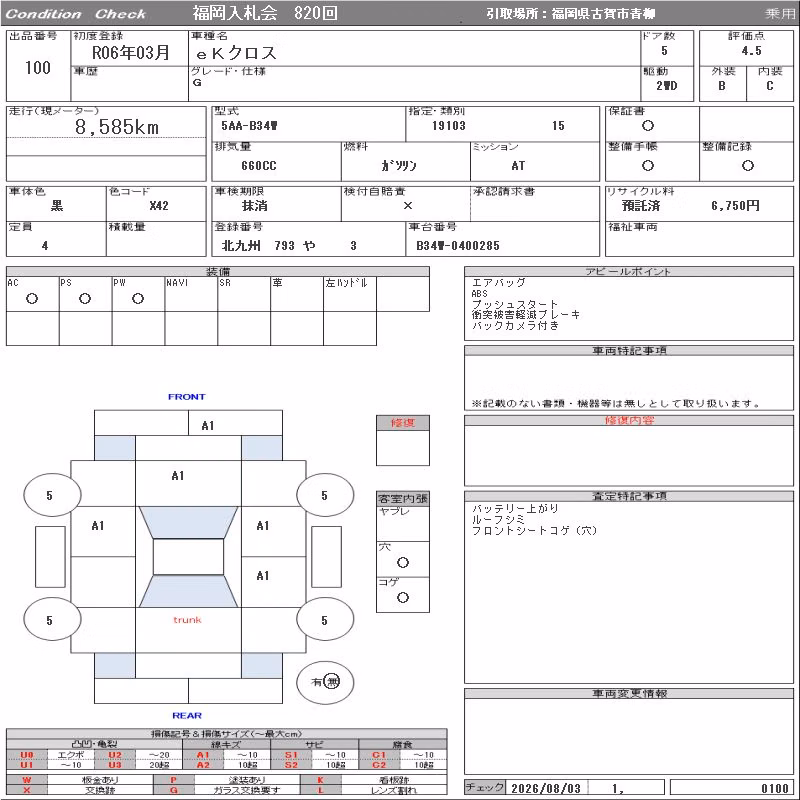800x800 pixels.
Task: Click the red 'S1' legend swatch
Action: tap(291, 755)
